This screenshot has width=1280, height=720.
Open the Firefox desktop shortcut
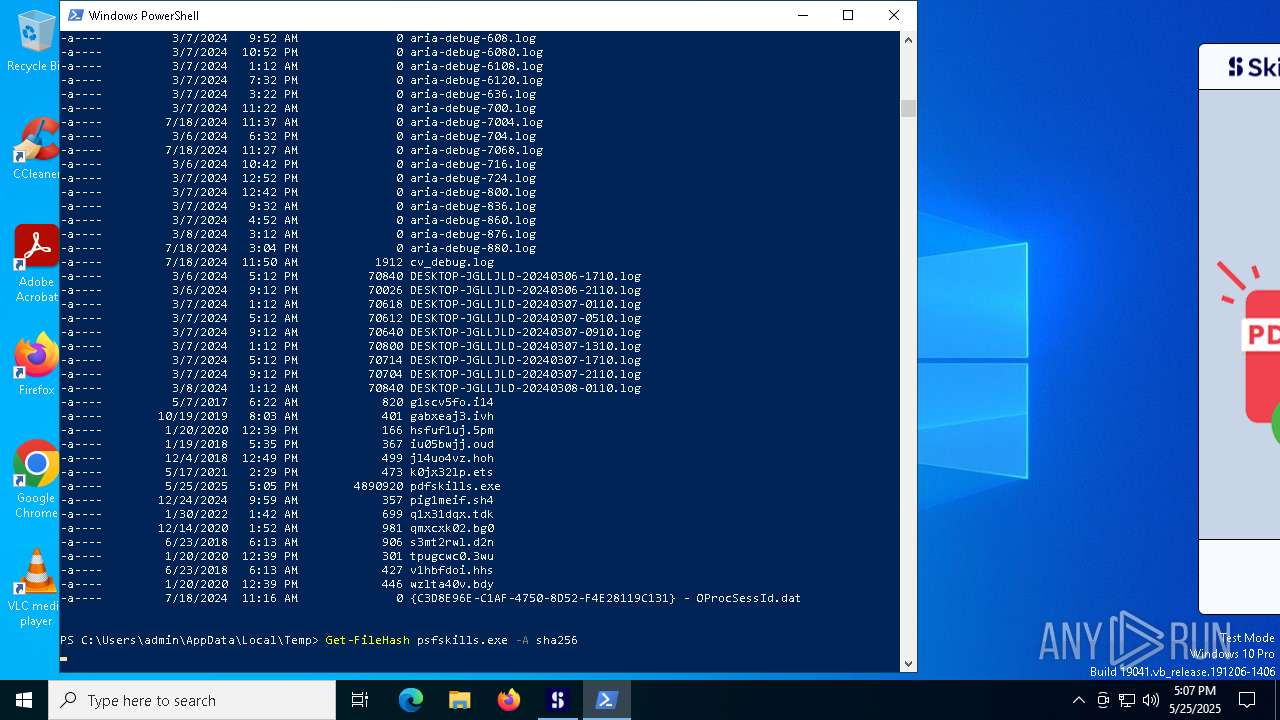(36, 365)
